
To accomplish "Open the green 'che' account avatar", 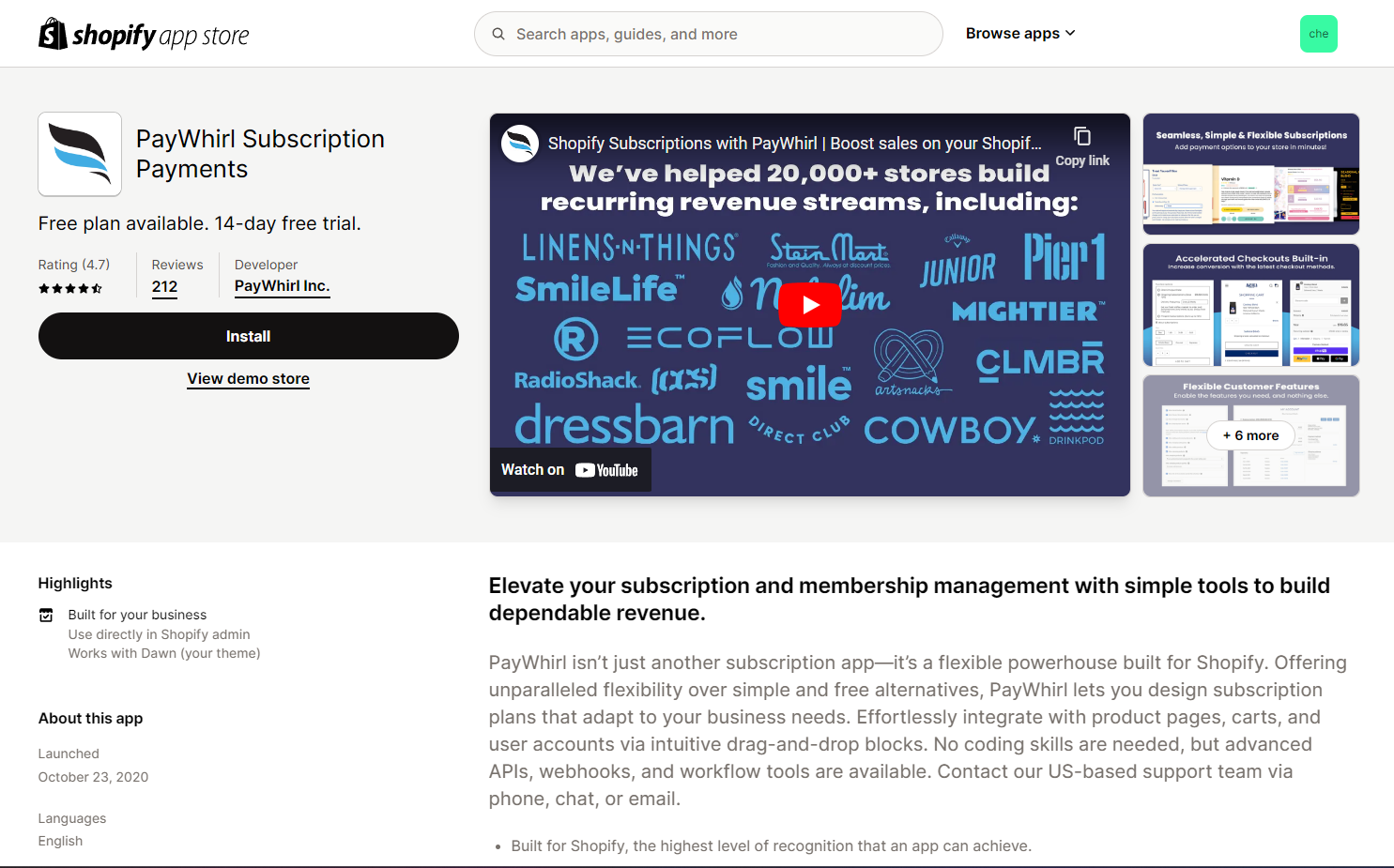I will click(x=1319, y=34).
